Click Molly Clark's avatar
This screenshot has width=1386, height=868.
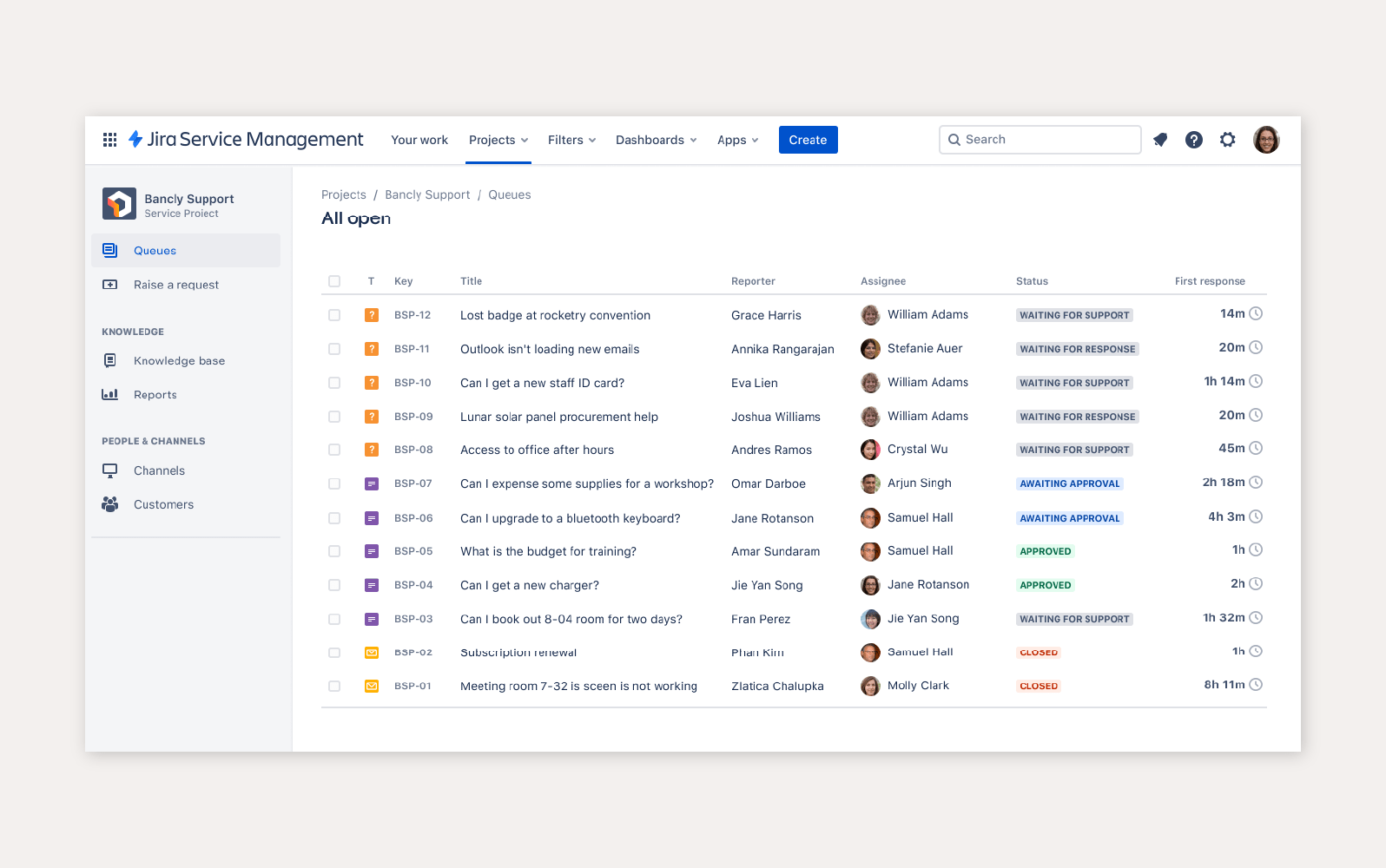tap(870, 686)
